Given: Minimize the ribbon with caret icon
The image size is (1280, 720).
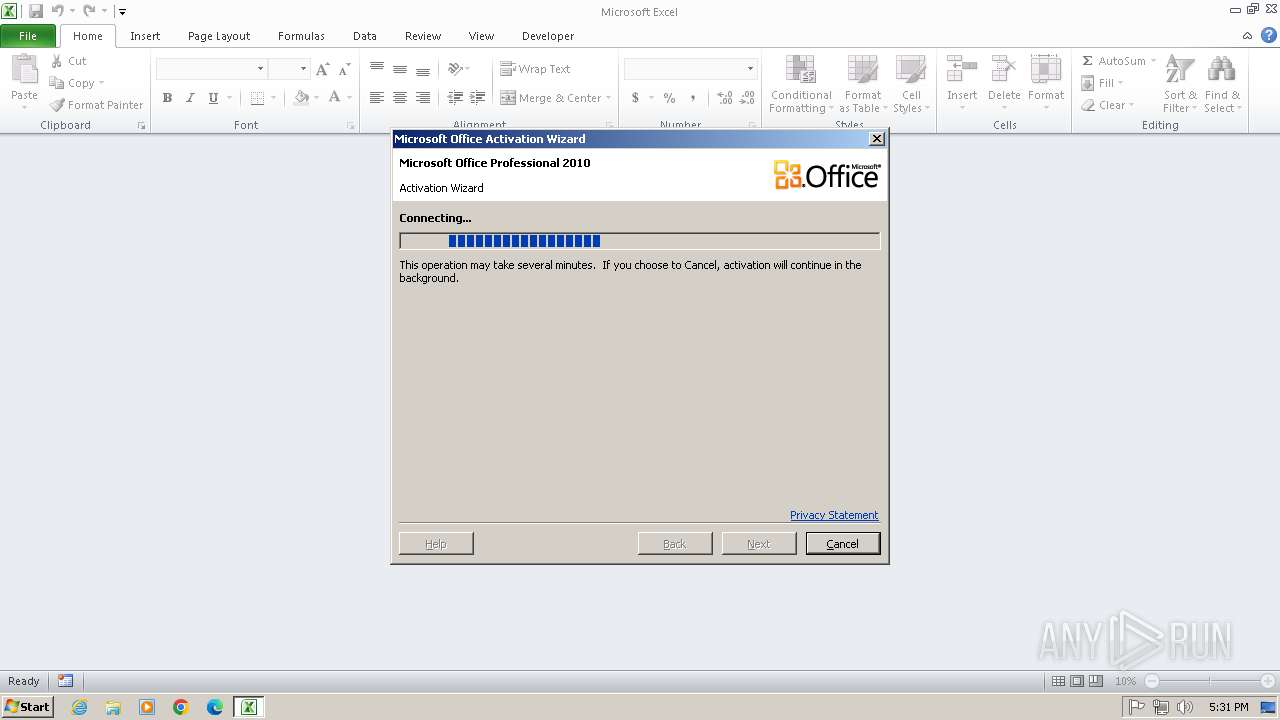Looking at the screenshot, I should coord(1247,36).
